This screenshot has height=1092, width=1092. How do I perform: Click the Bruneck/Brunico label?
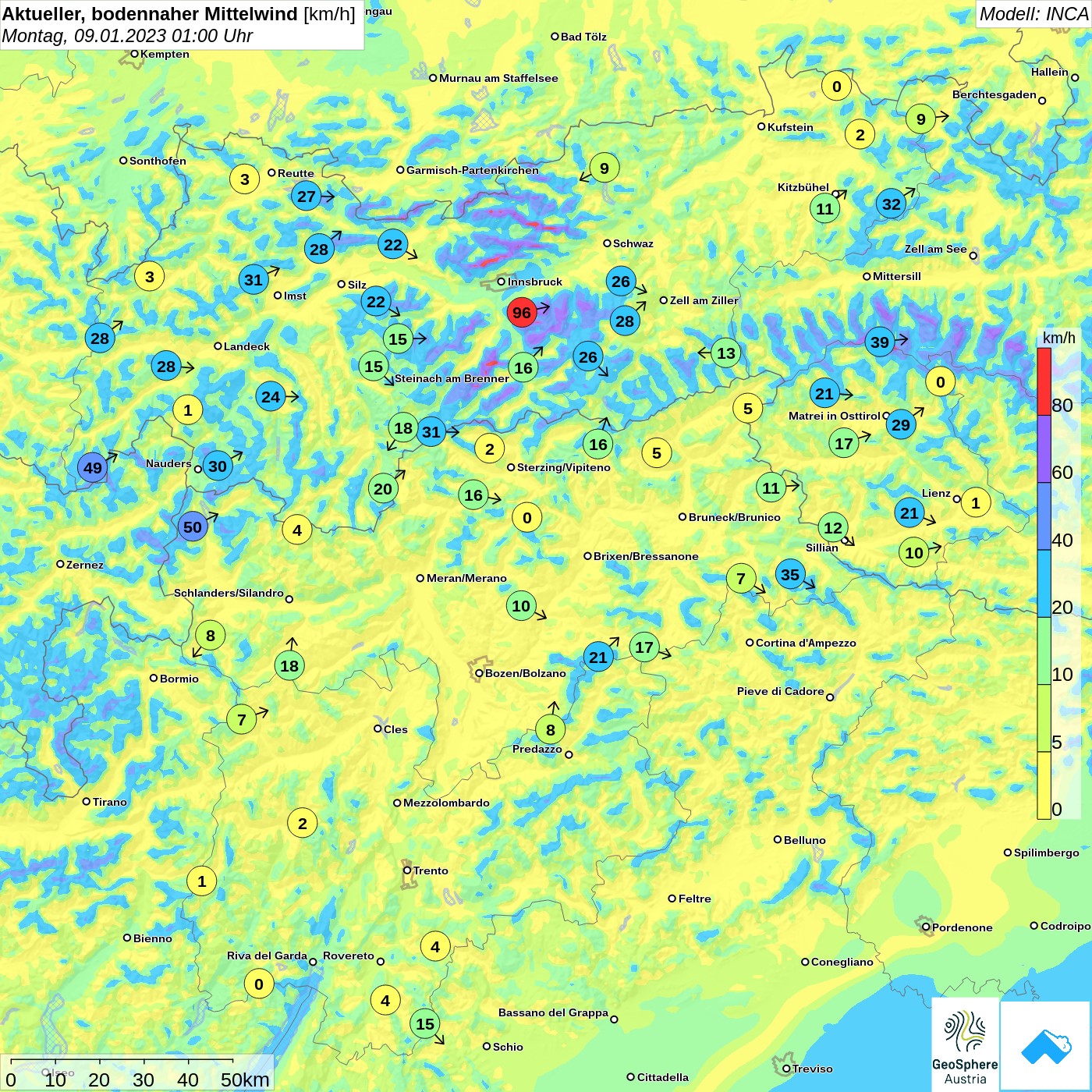click(735, 517)
